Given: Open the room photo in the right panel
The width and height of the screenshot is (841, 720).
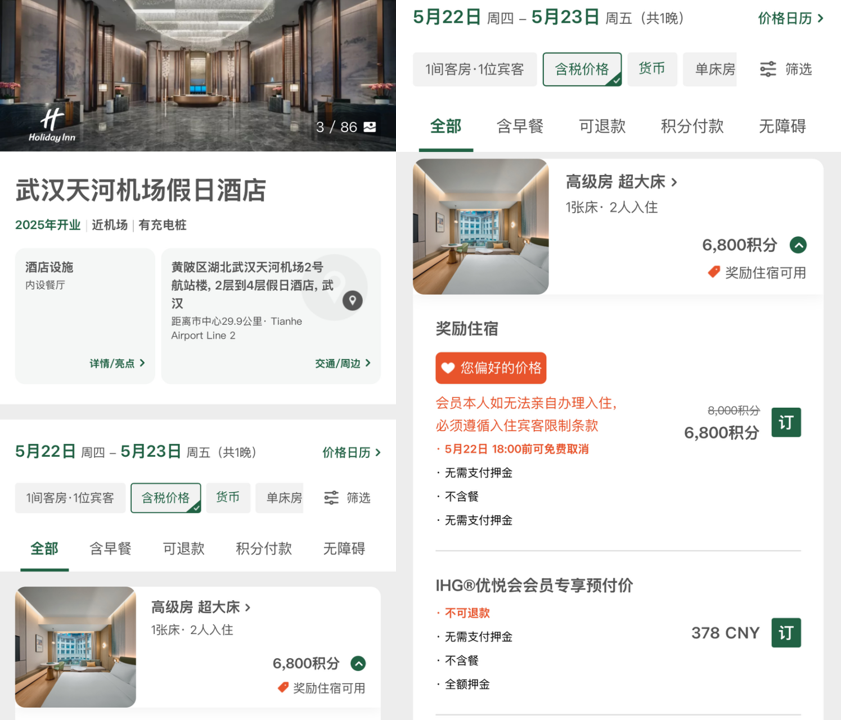Looking at the screenshot, I should 481,226.
